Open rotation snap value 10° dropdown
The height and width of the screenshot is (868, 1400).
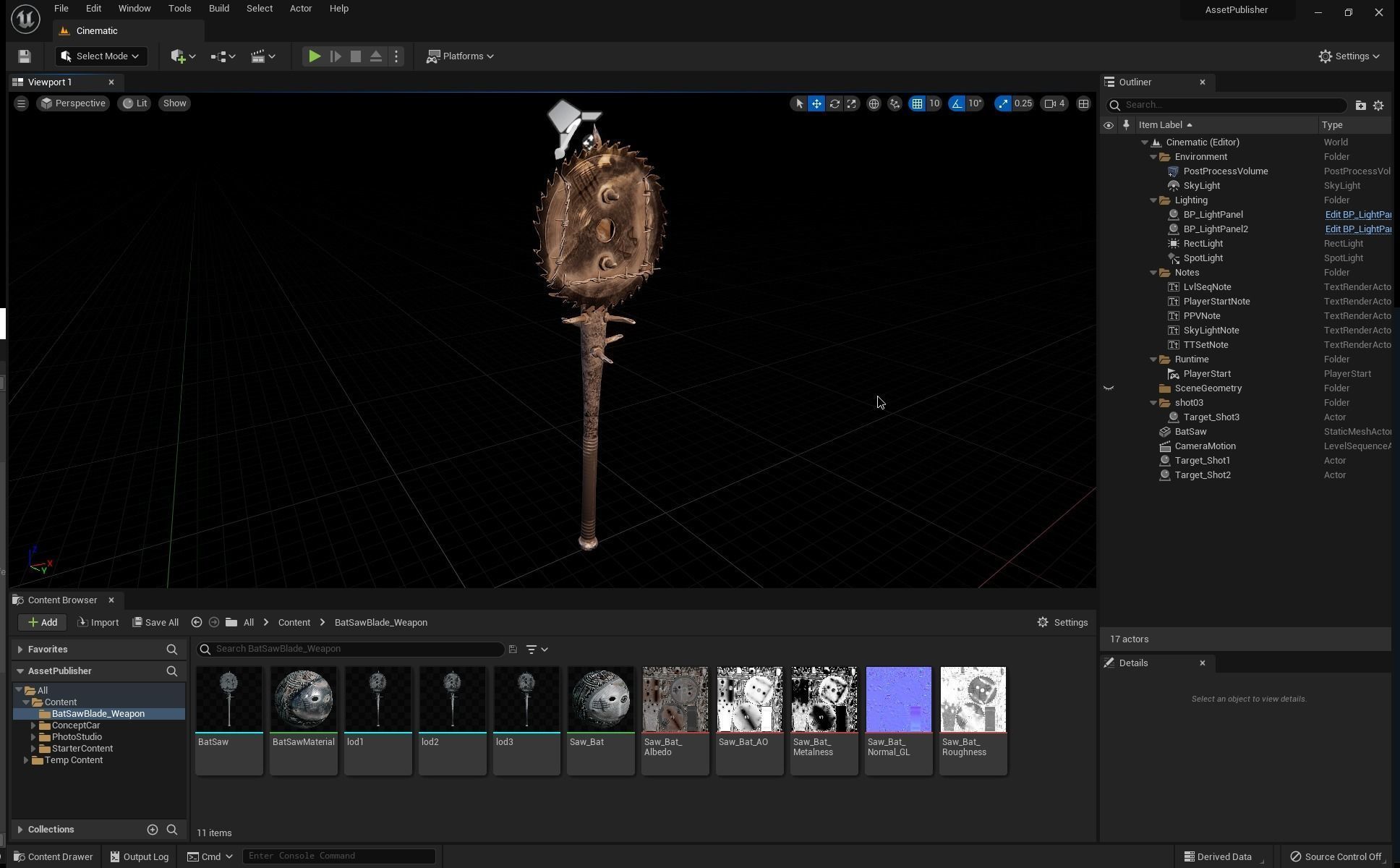tap(975, 103)
